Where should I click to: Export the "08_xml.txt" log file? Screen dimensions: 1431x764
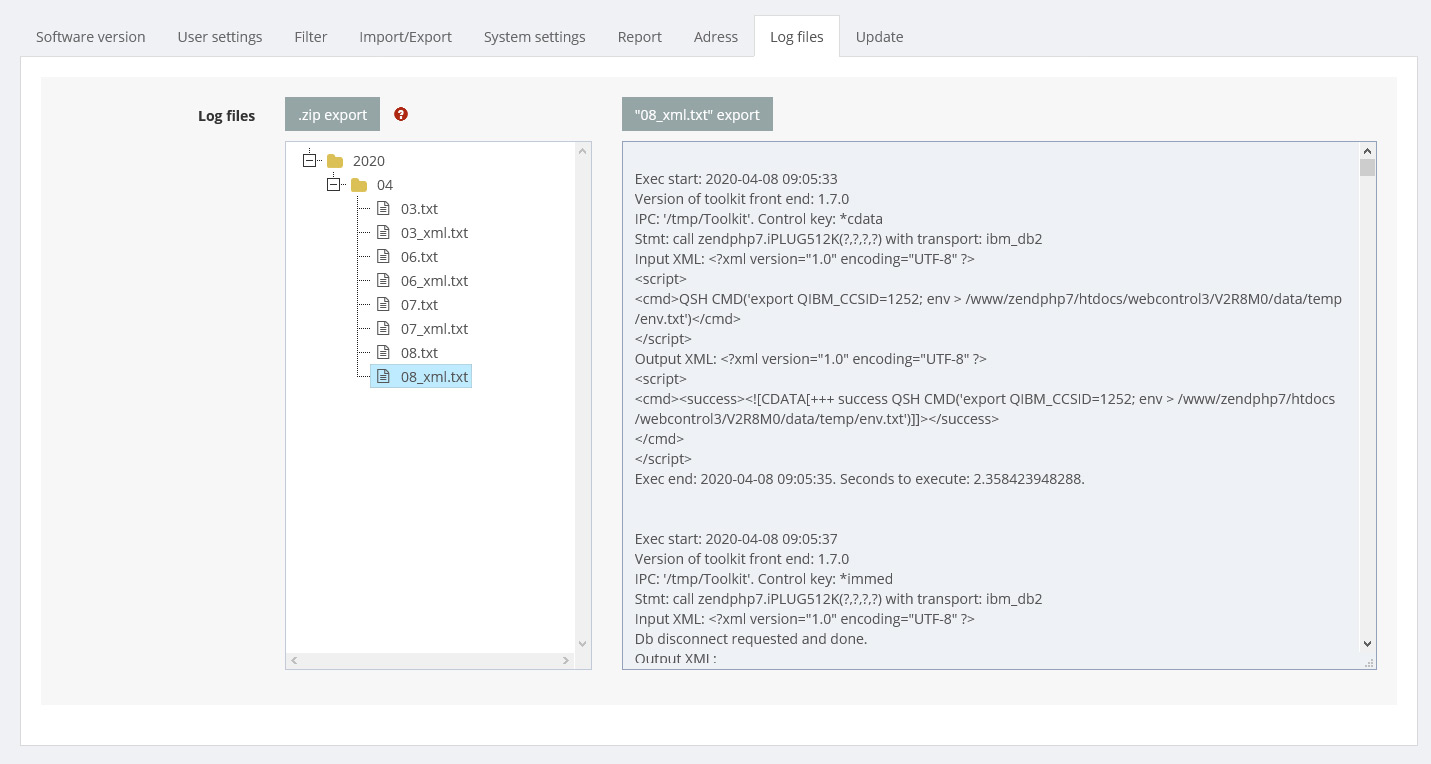pyautogui.click(x=697, y=114)
